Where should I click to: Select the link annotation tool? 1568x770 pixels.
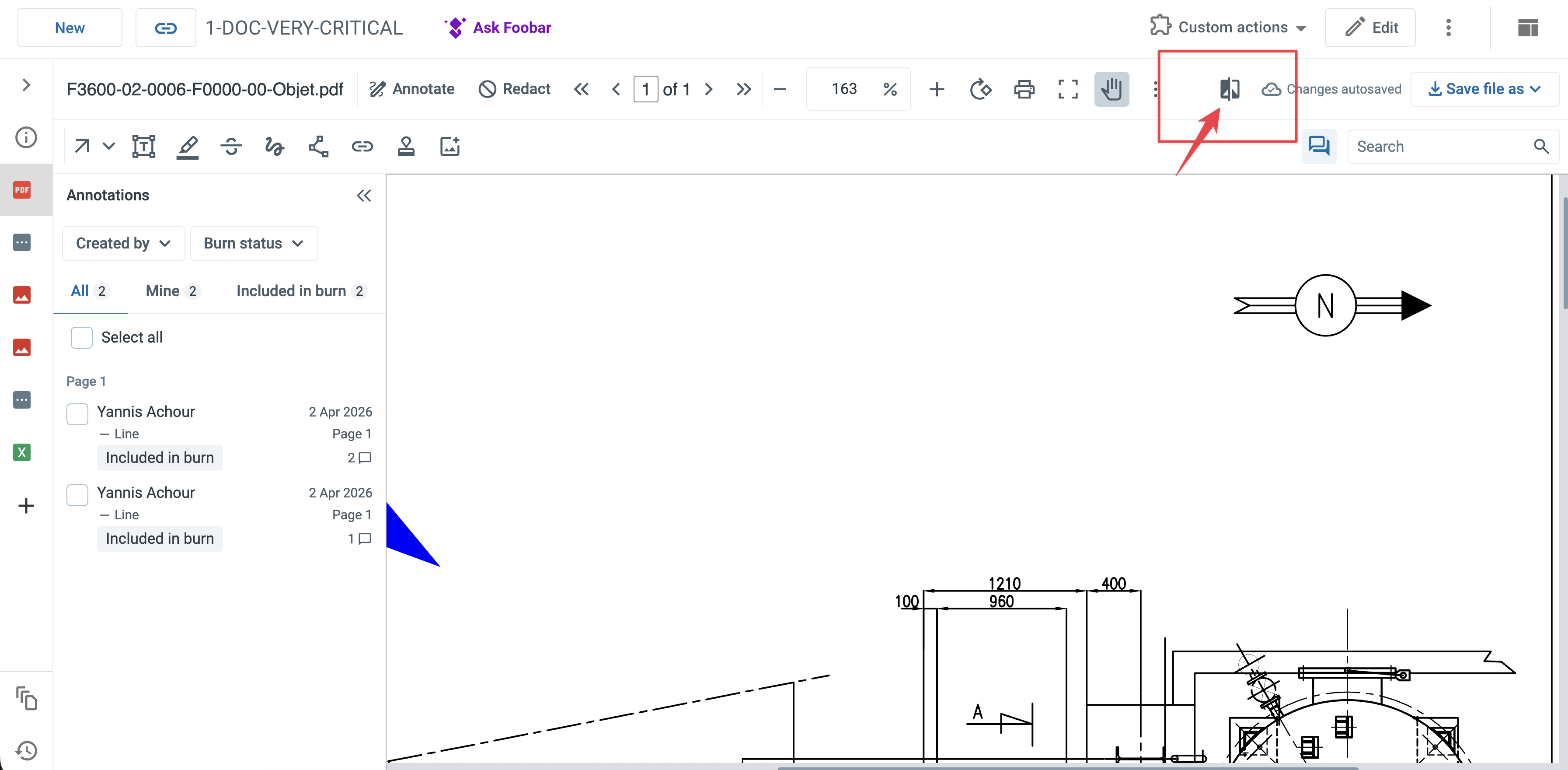(362, 146)
